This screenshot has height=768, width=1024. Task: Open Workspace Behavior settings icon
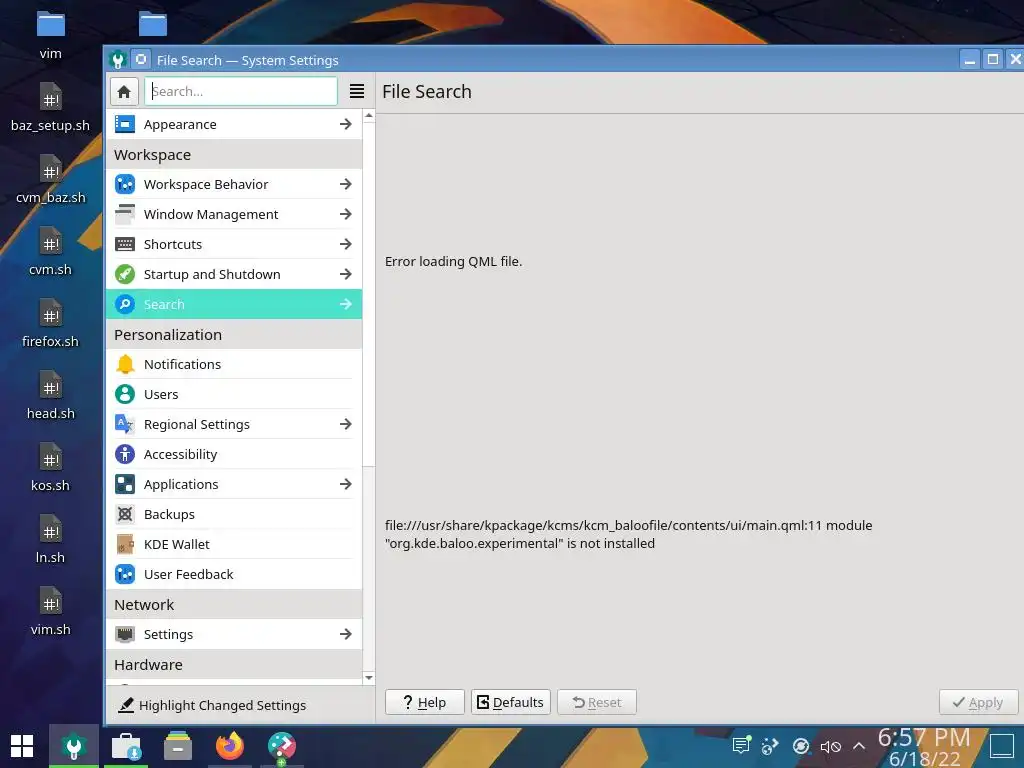[x=125, y=184]
